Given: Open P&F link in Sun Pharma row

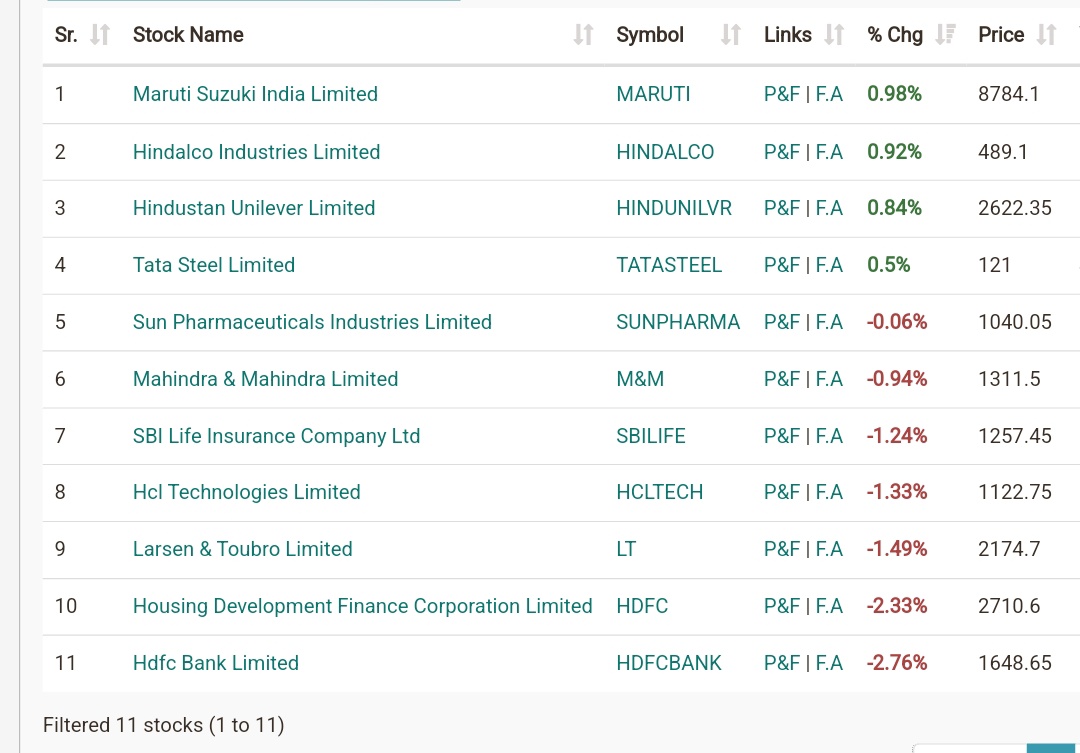Looking at the screenshot, I should point(782,322).
